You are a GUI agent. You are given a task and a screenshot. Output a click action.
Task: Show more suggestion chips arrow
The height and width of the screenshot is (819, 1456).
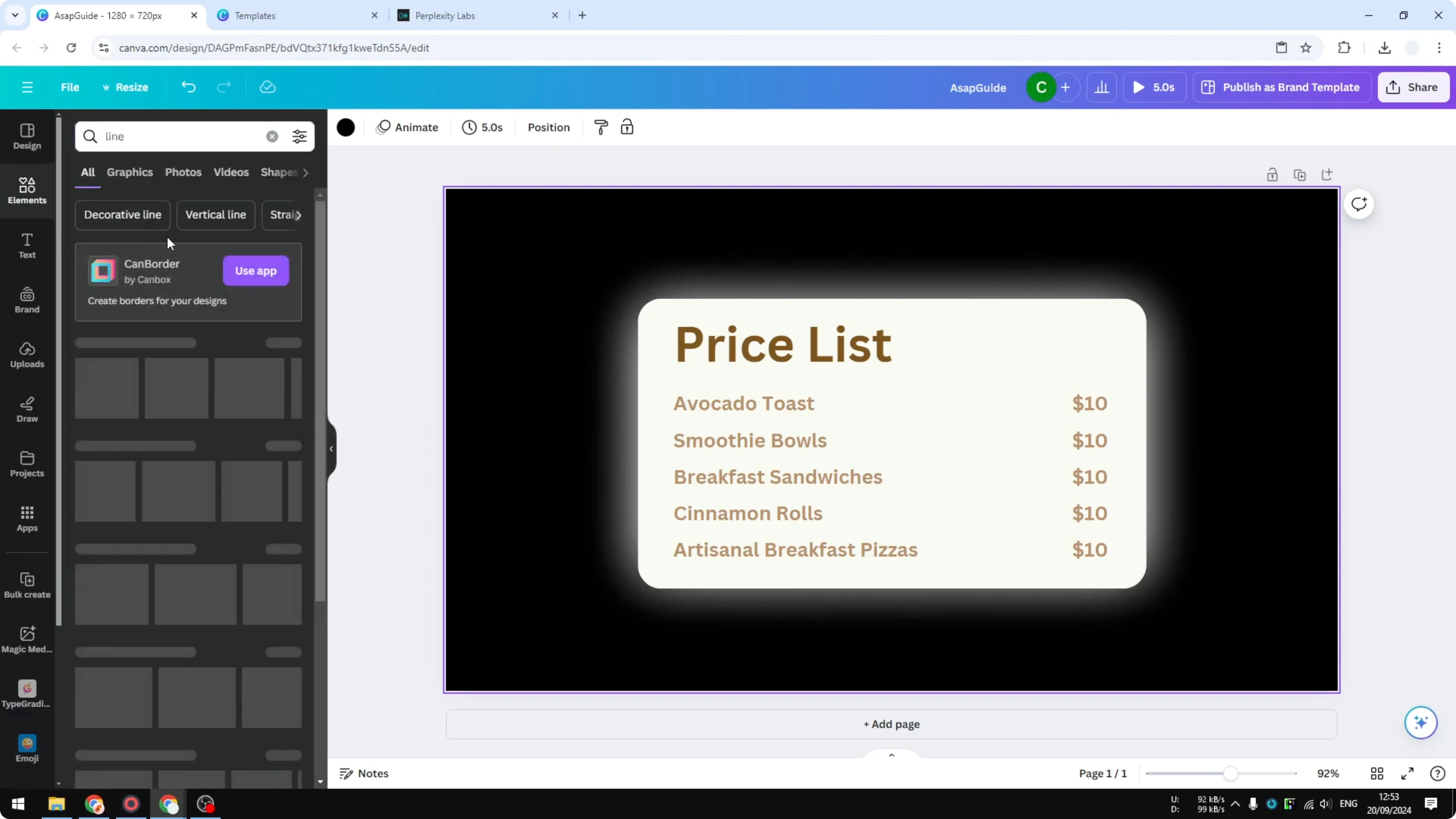point(298,215)
